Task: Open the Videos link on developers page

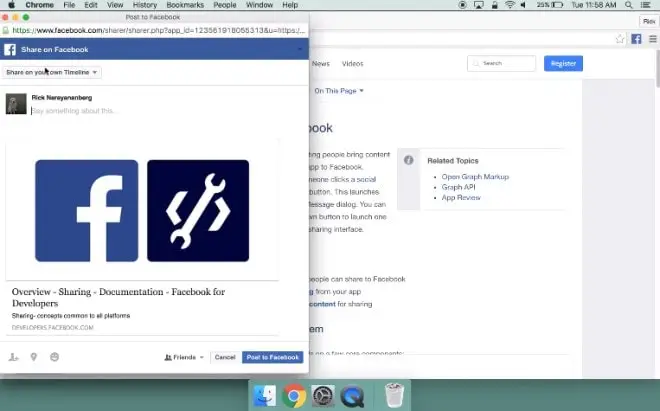Action: tap(353, 64)
